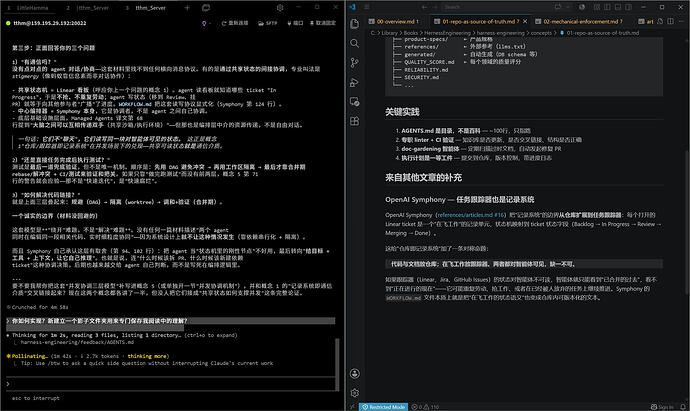This screenshot has height=411, width=690.
Task: Click 'Library' in the breadcrumb path
Action: (389, 33)
